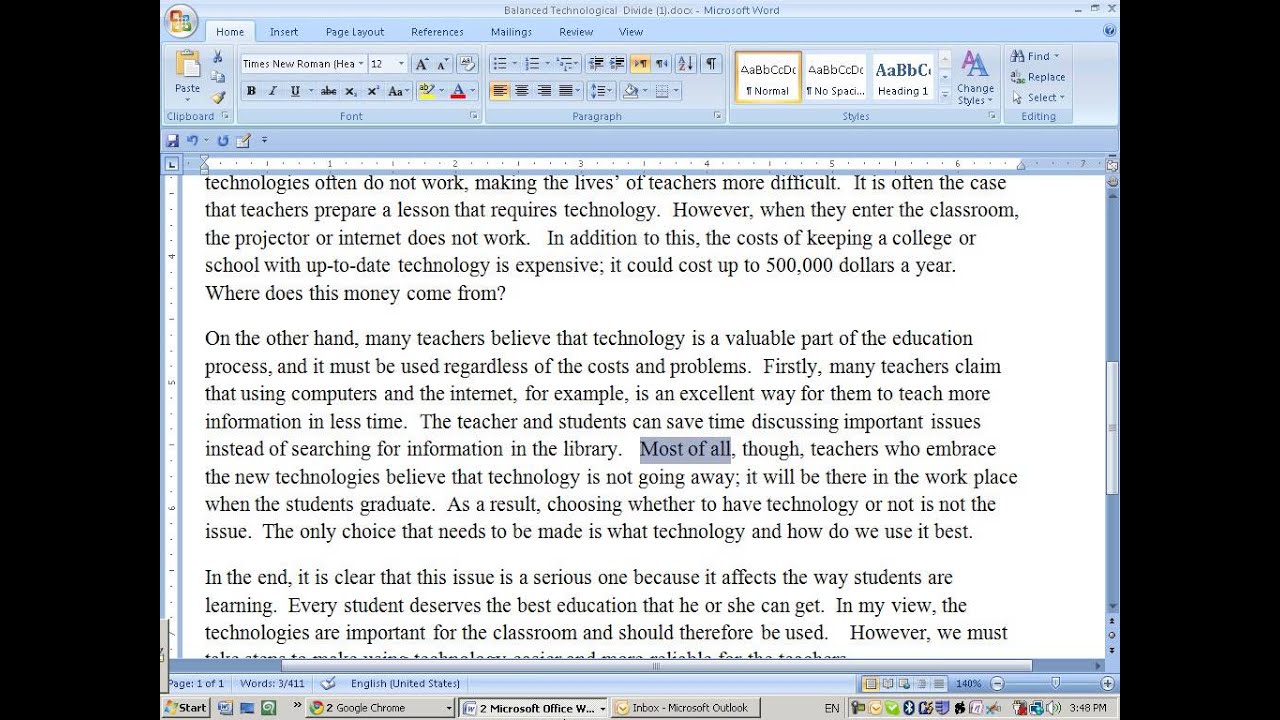Sort text with the A-Z icon

[x=686, y=63]
